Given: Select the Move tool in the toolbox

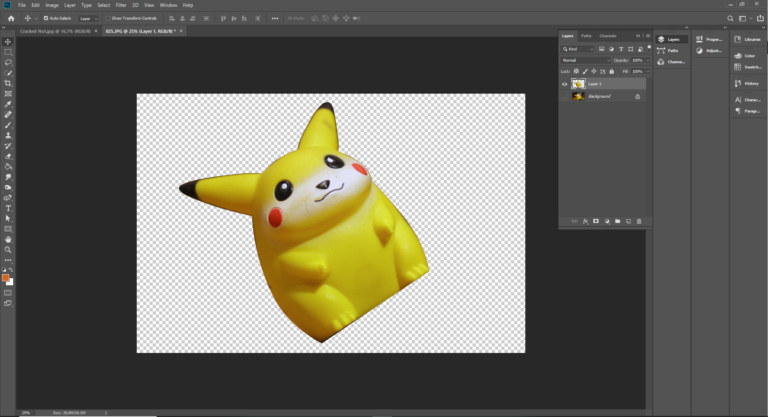Looking at the screenshot, I should [8, 42].
